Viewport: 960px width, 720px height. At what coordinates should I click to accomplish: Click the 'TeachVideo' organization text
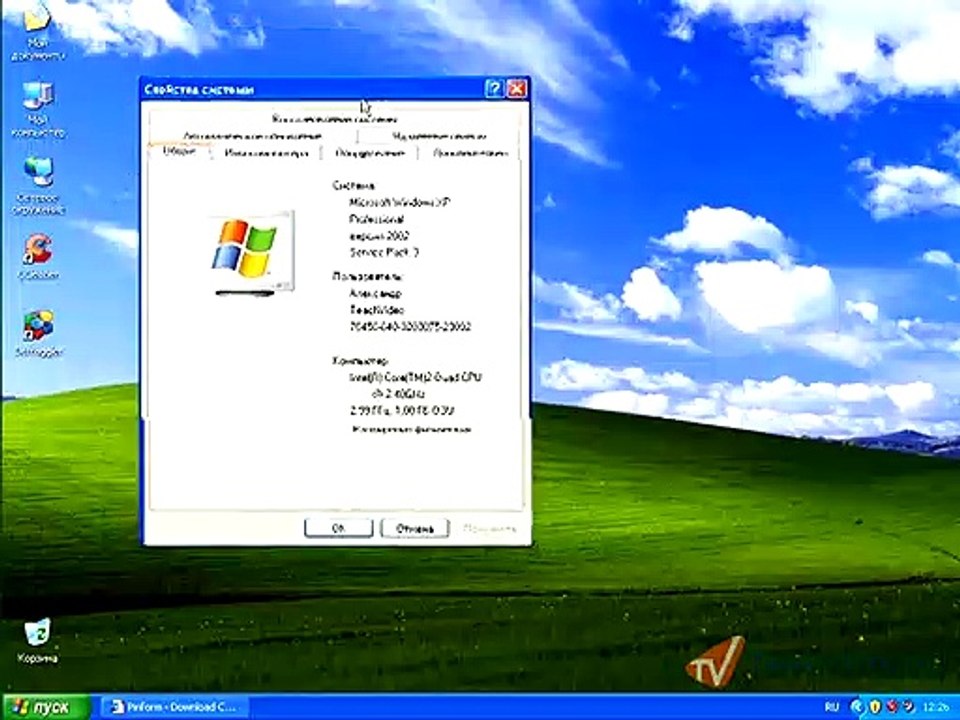(377, 310)
